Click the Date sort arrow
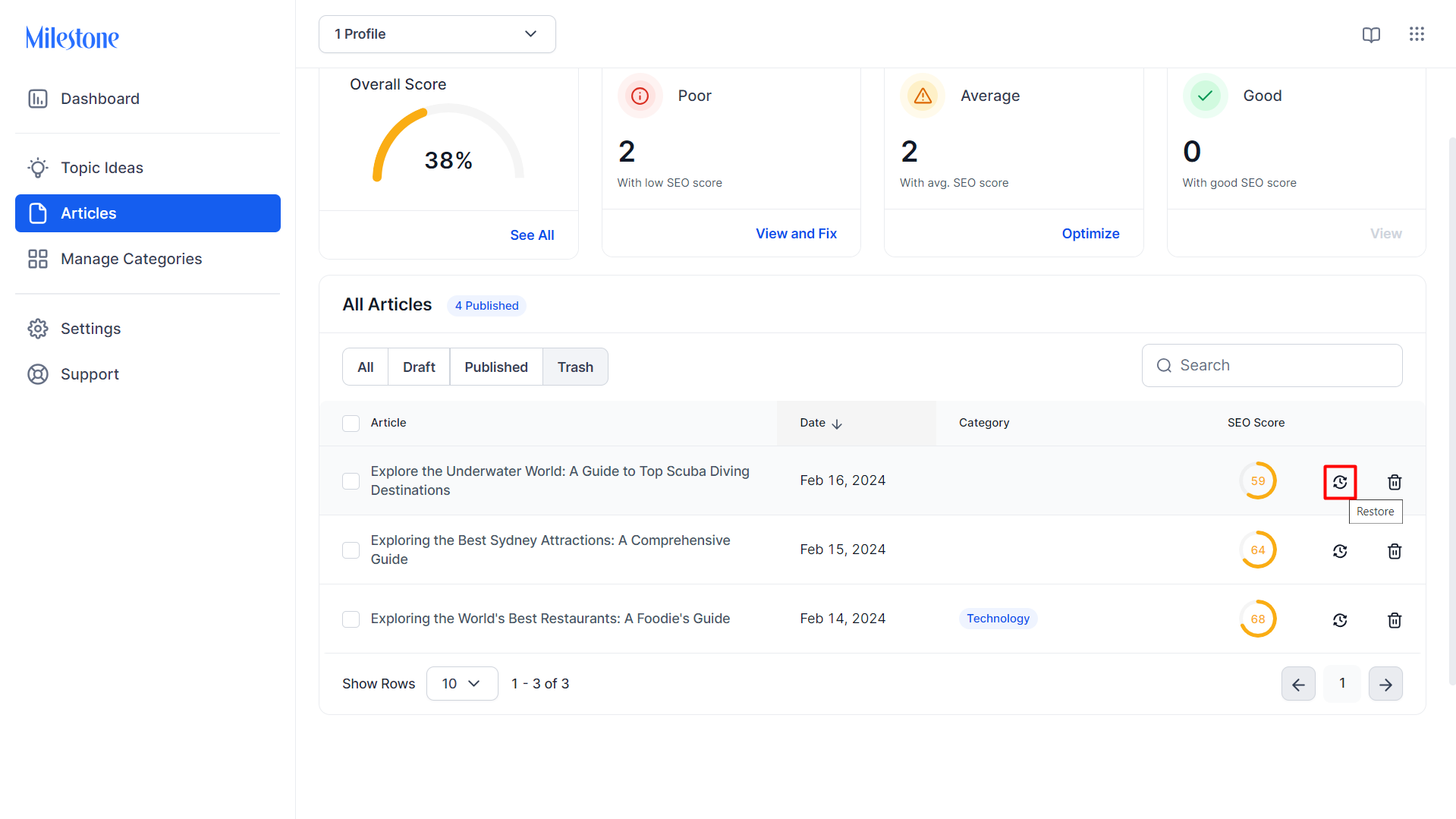This screenshot has width=1456, height=819. point(837,424)
